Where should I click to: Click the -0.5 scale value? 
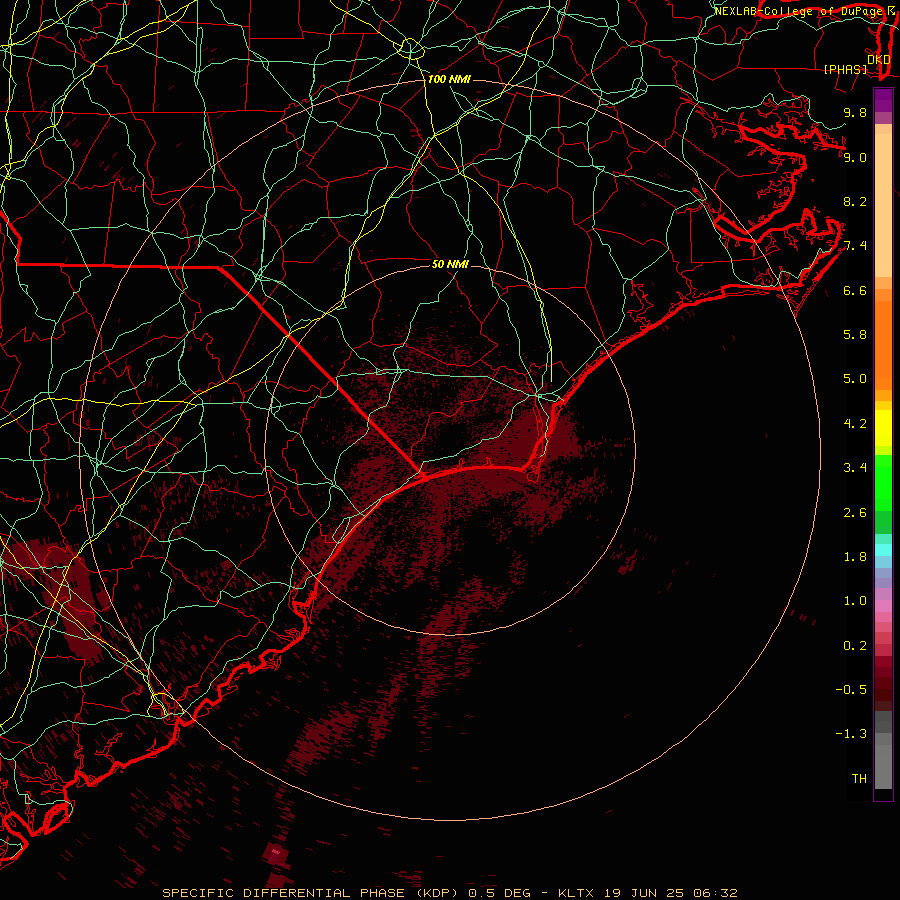(851, 690)
